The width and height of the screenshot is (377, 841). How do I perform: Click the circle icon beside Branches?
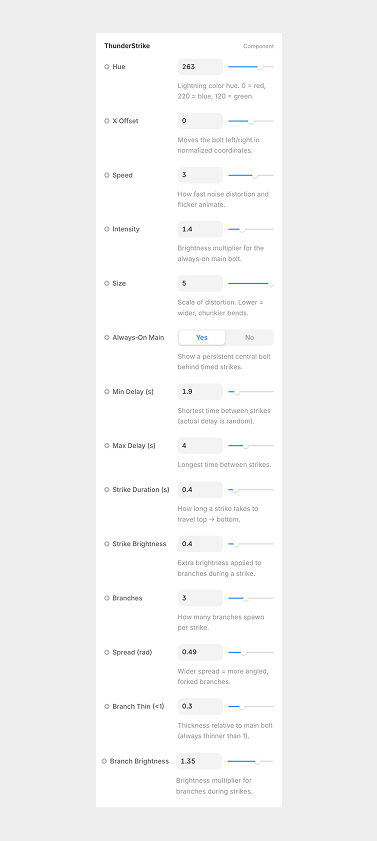(107, 598)
